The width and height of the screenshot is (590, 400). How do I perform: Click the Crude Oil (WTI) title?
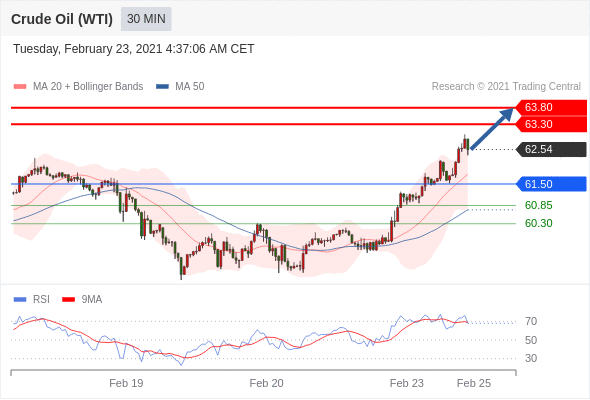click(x=62, y=19)
